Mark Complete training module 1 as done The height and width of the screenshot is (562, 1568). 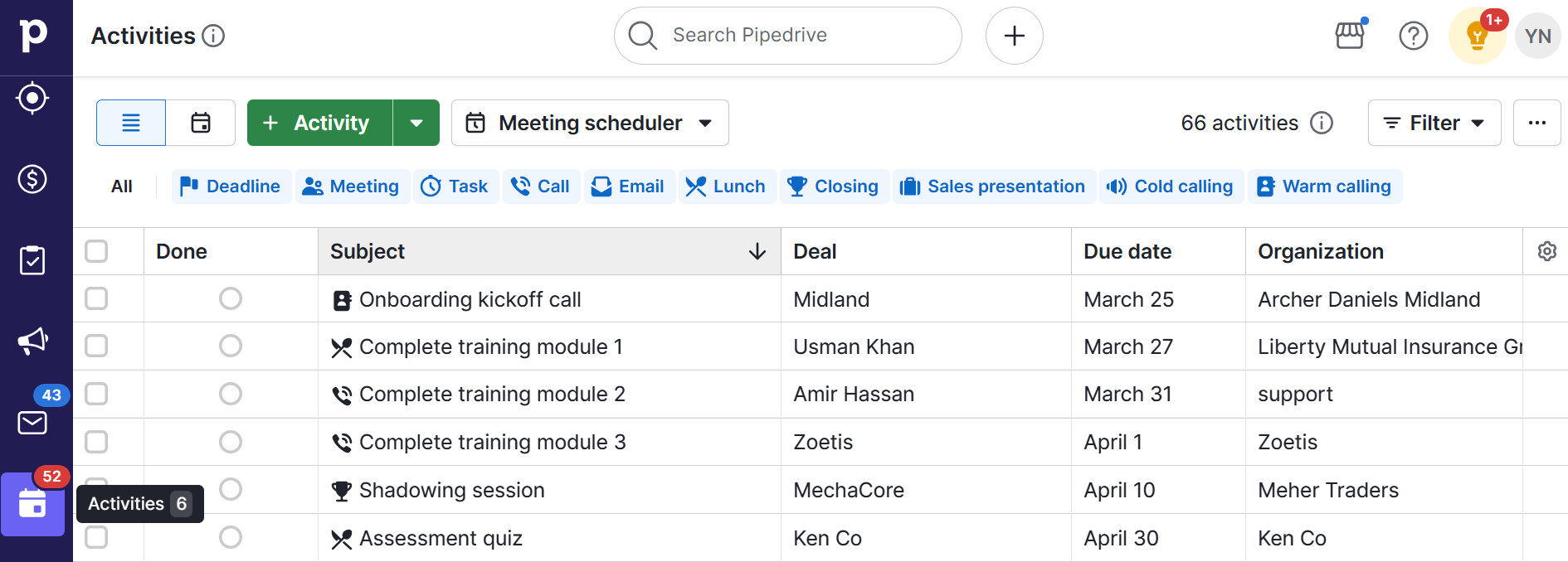tap(231, 346)
